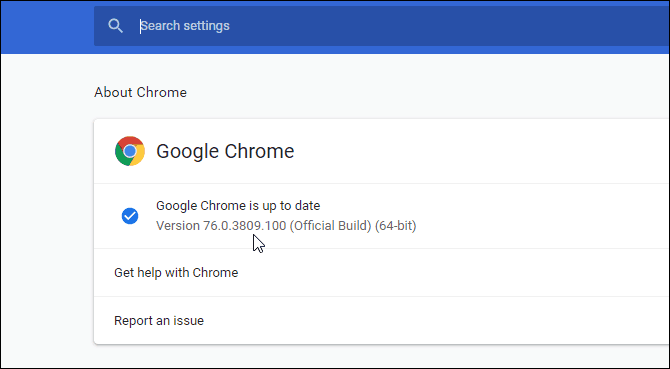The image size is (670, 369).
Task: Click "Google Chrome is up to date" text
Action: coord(238,206)
